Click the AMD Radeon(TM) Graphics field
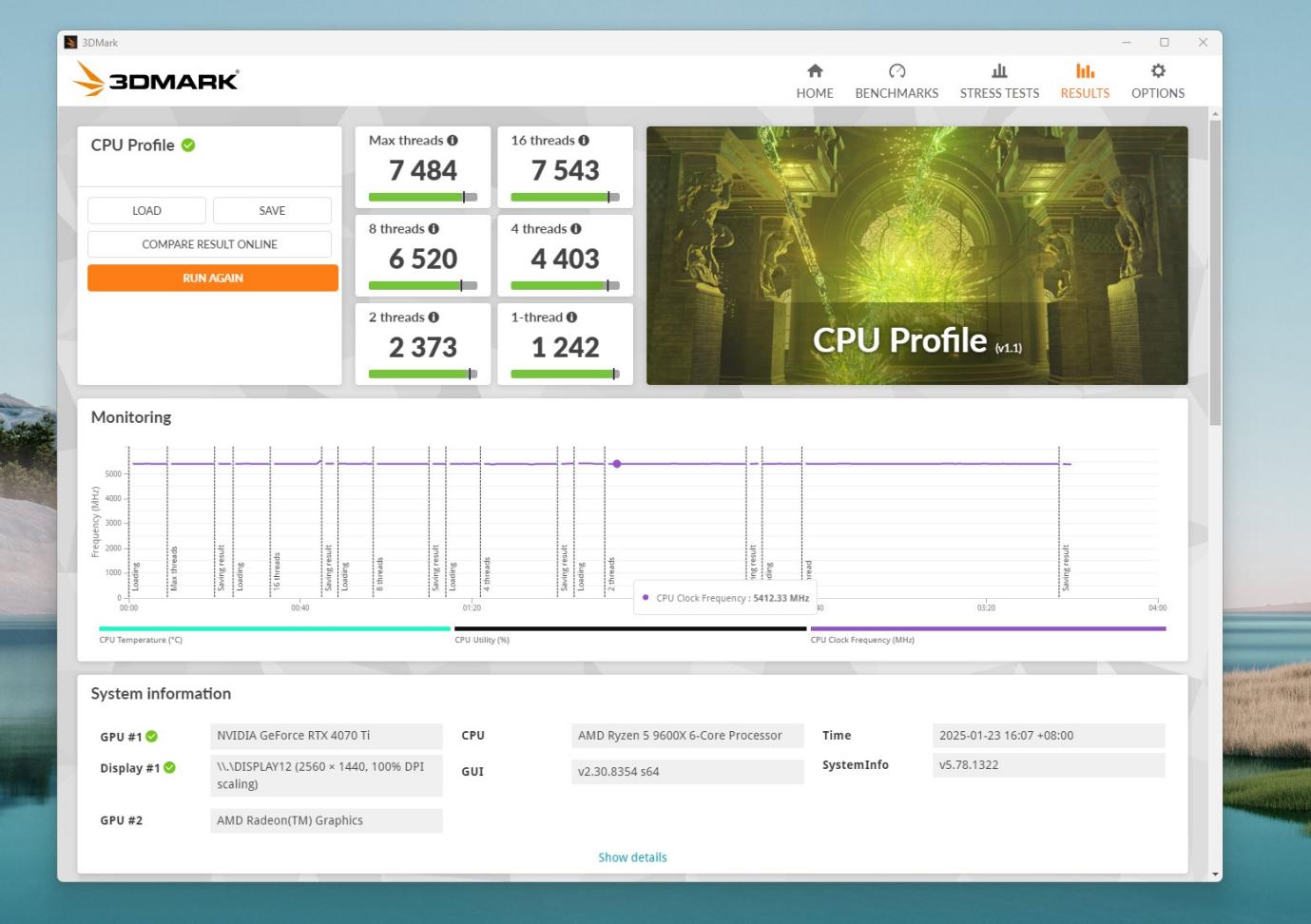This screenshot has height=924, width=1311. pyautogui.click(x=326, y=820)
